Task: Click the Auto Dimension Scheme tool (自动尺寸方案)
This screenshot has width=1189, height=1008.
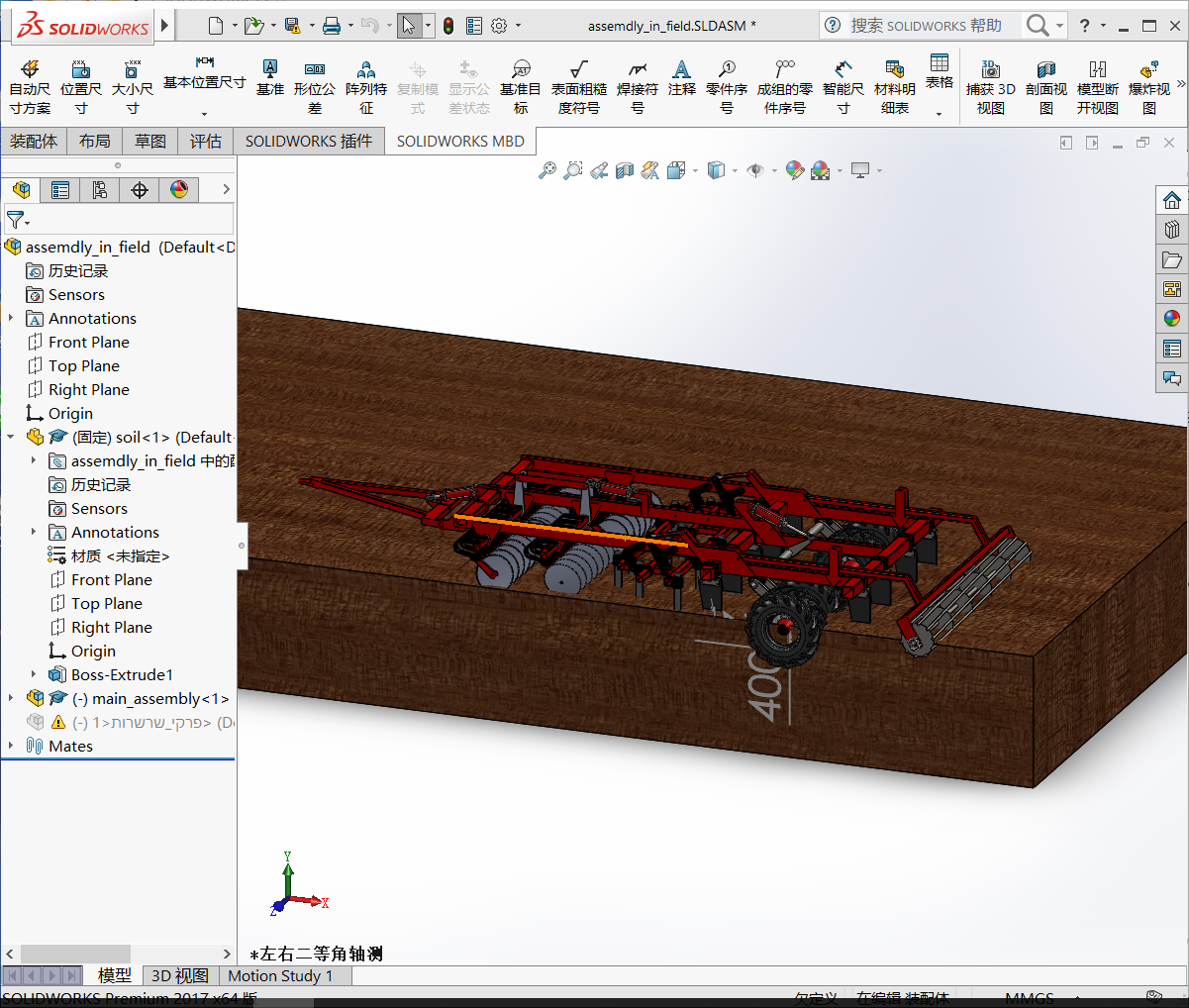Action: coord(30,86)
